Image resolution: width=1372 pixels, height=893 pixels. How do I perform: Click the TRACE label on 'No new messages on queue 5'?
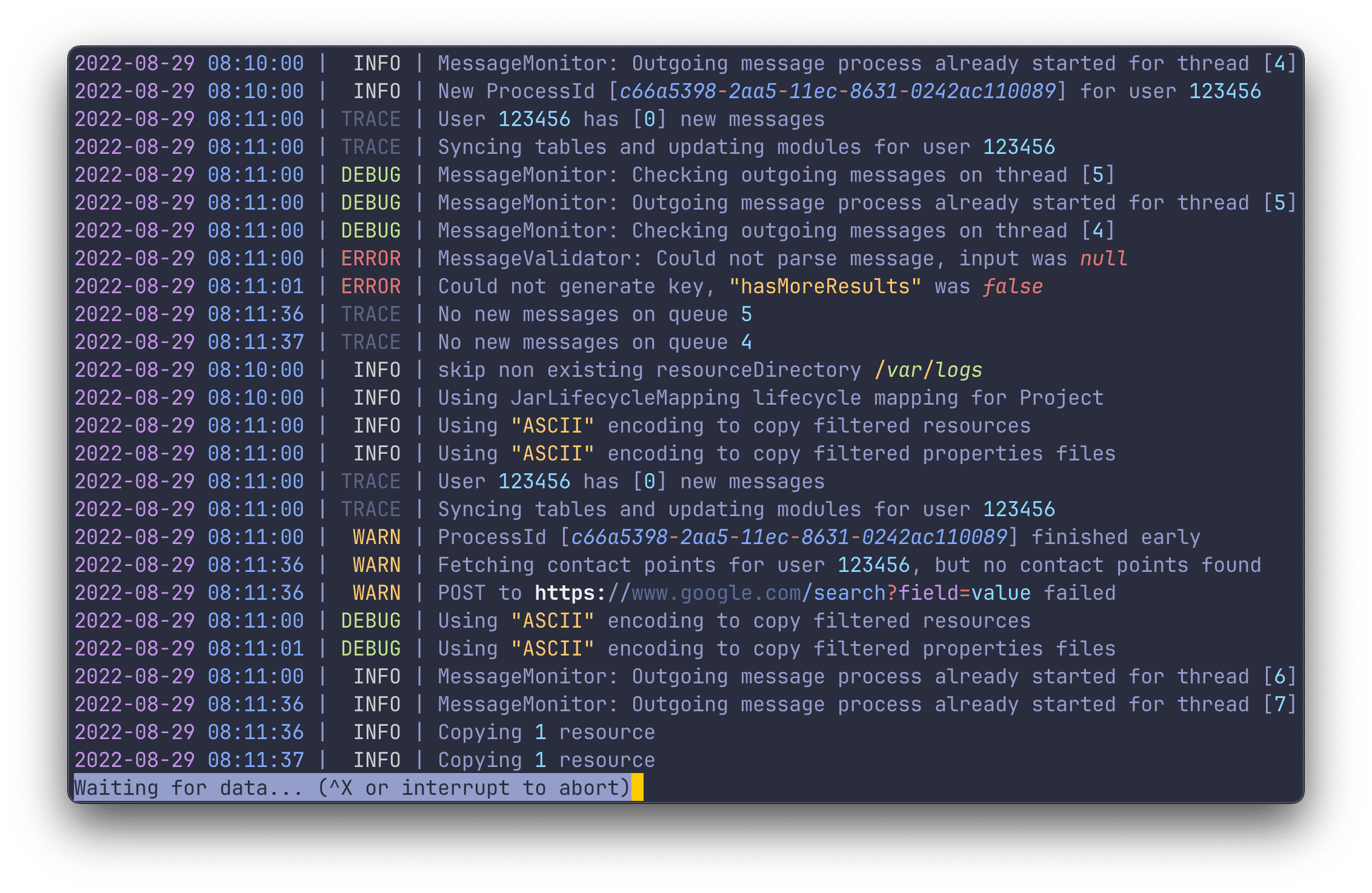371,314
